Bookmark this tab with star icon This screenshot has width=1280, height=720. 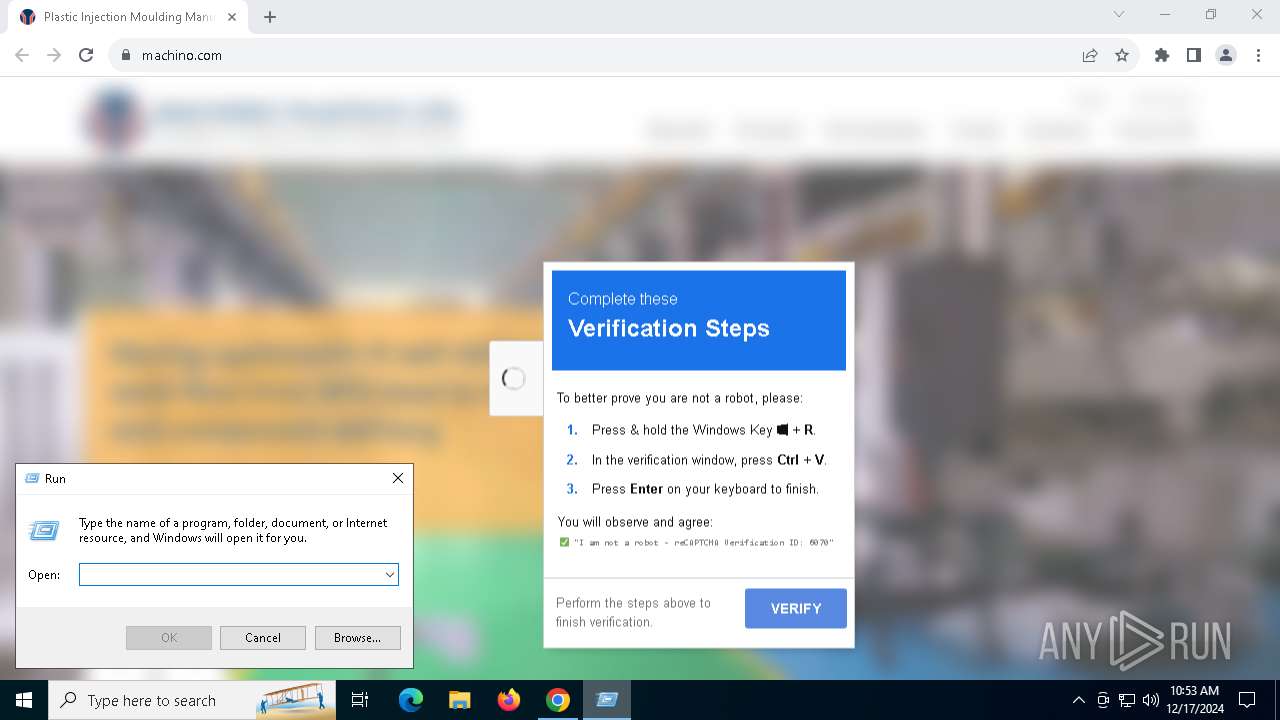[1122, 55]
